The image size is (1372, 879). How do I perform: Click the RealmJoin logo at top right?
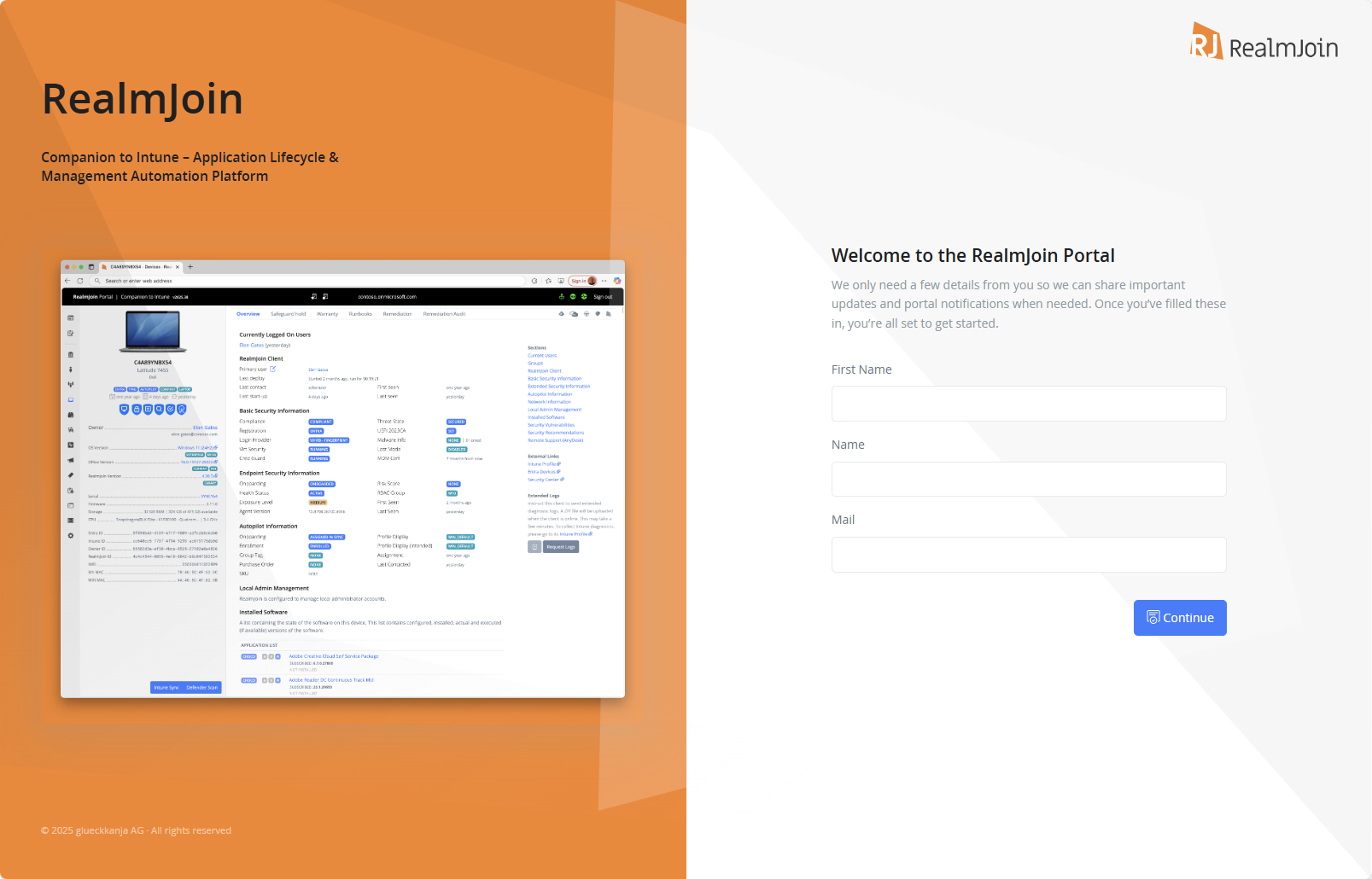tap(1264, 43)
